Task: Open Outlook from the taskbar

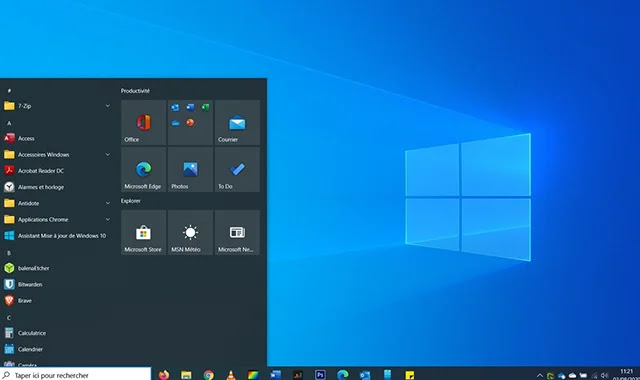Action: coord(365,375)
